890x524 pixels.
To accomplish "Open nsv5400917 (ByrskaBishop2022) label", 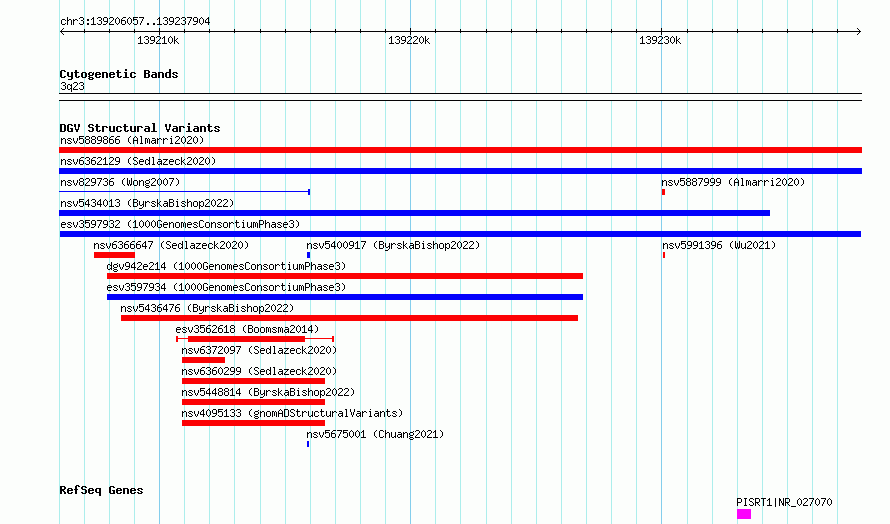I will [393, 245].
